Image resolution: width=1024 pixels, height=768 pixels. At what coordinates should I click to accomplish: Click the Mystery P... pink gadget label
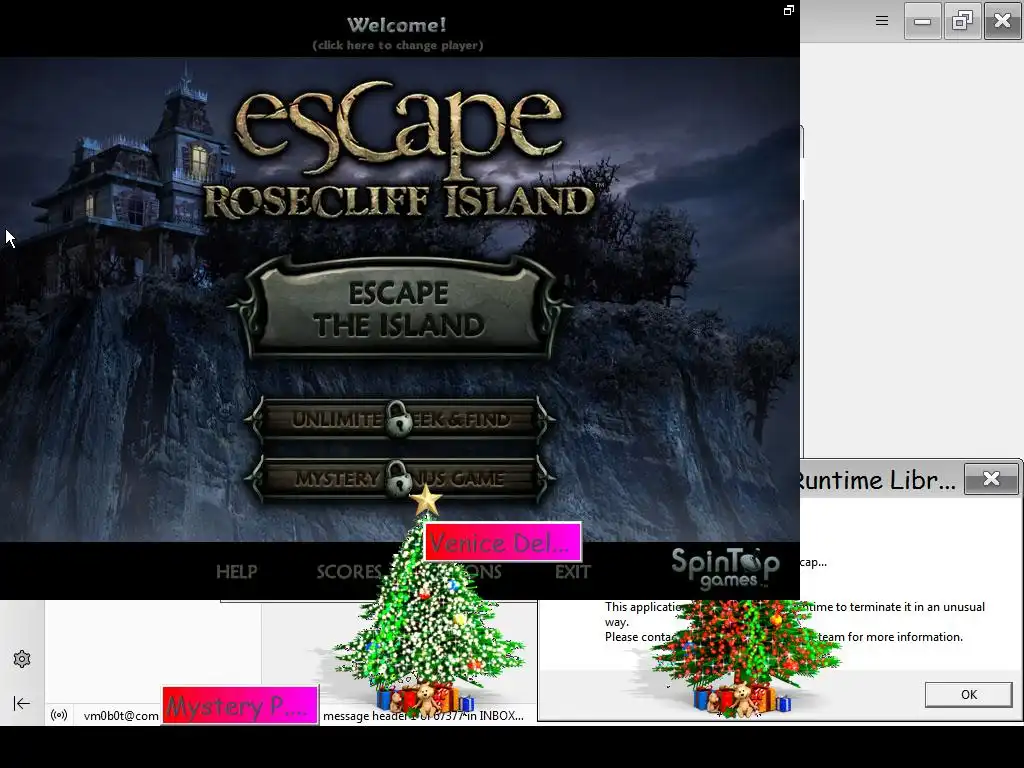click(240, 705)
